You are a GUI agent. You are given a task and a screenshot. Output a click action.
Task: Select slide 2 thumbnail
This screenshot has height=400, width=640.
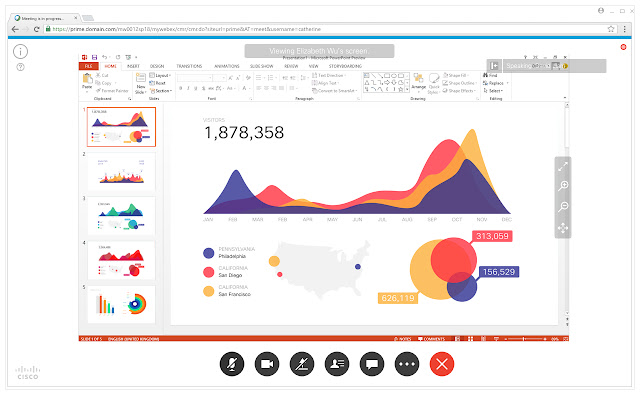click(121, 171)
